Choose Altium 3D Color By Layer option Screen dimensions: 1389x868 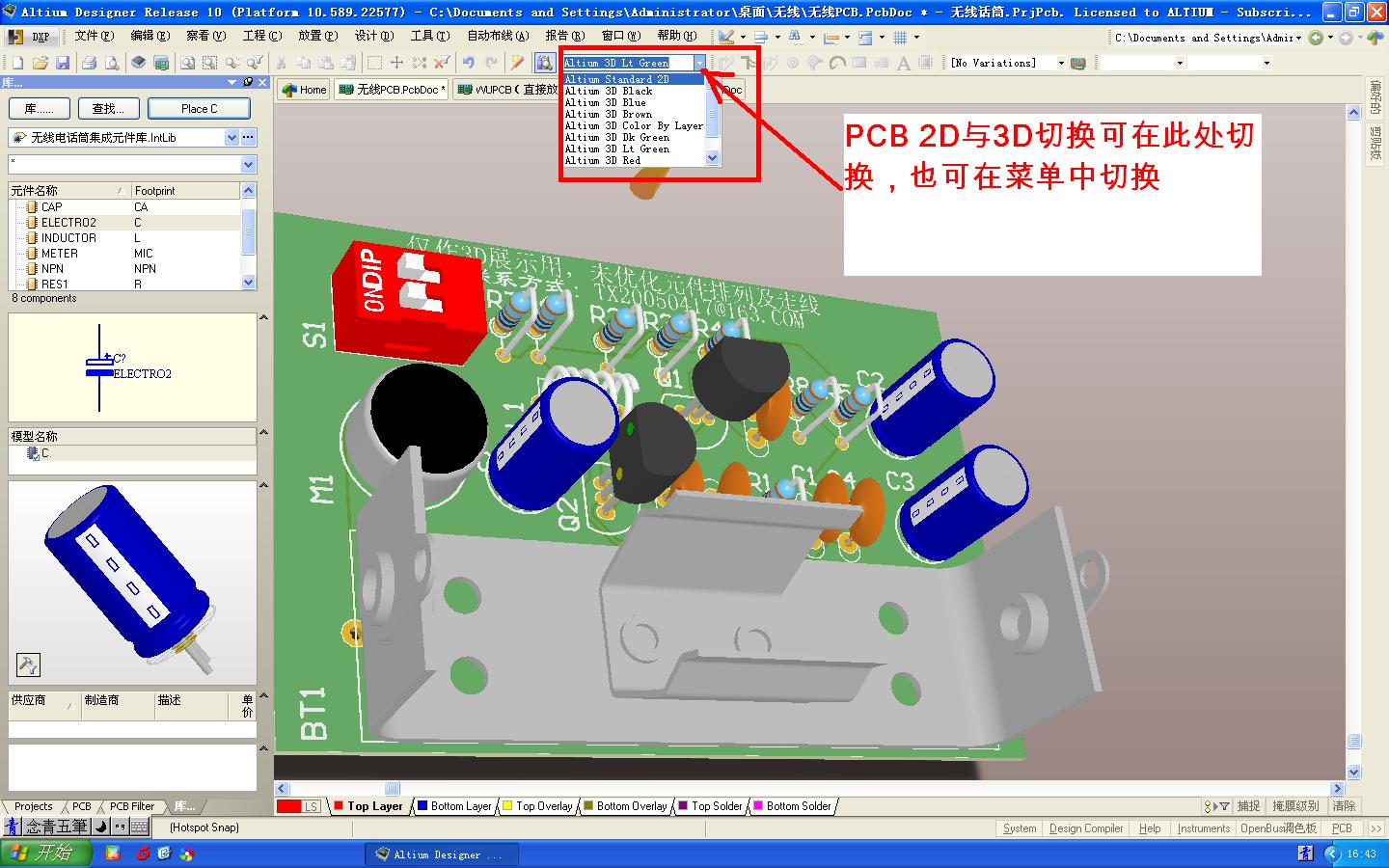(634, 125)
